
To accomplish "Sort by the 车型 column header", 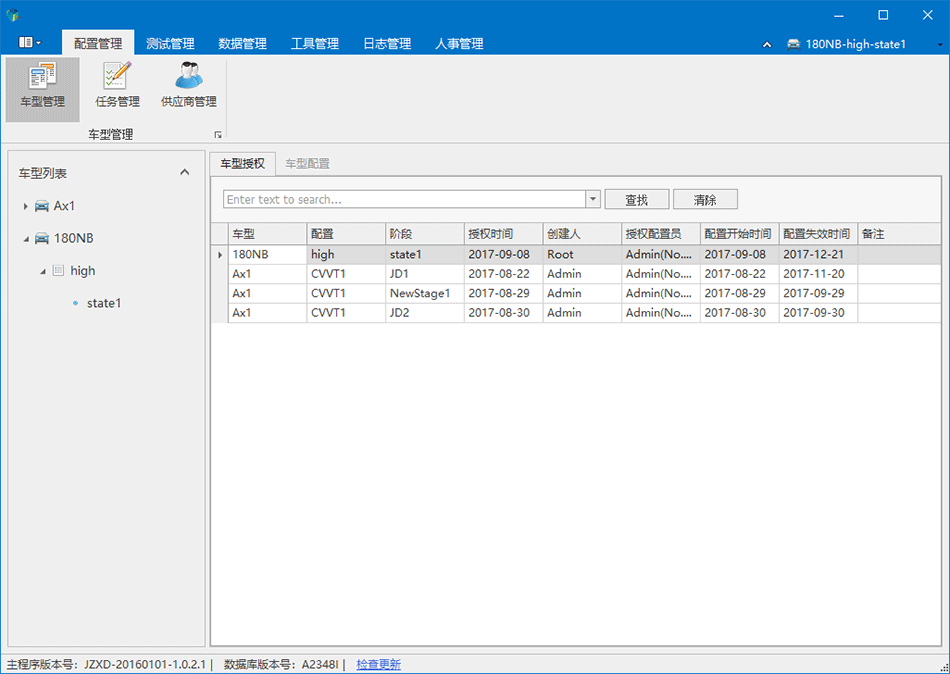I will pyautogui.click(x=267, y=234).
